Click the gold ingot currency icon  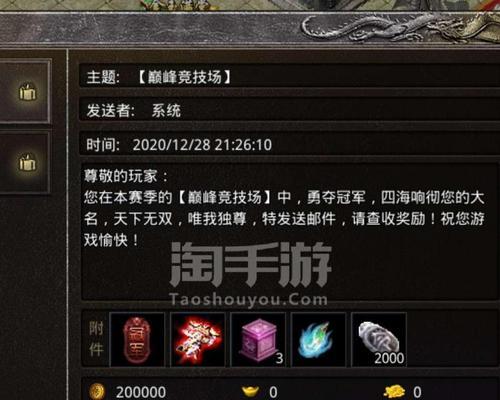pyautogui.click(x=250, y=392)
